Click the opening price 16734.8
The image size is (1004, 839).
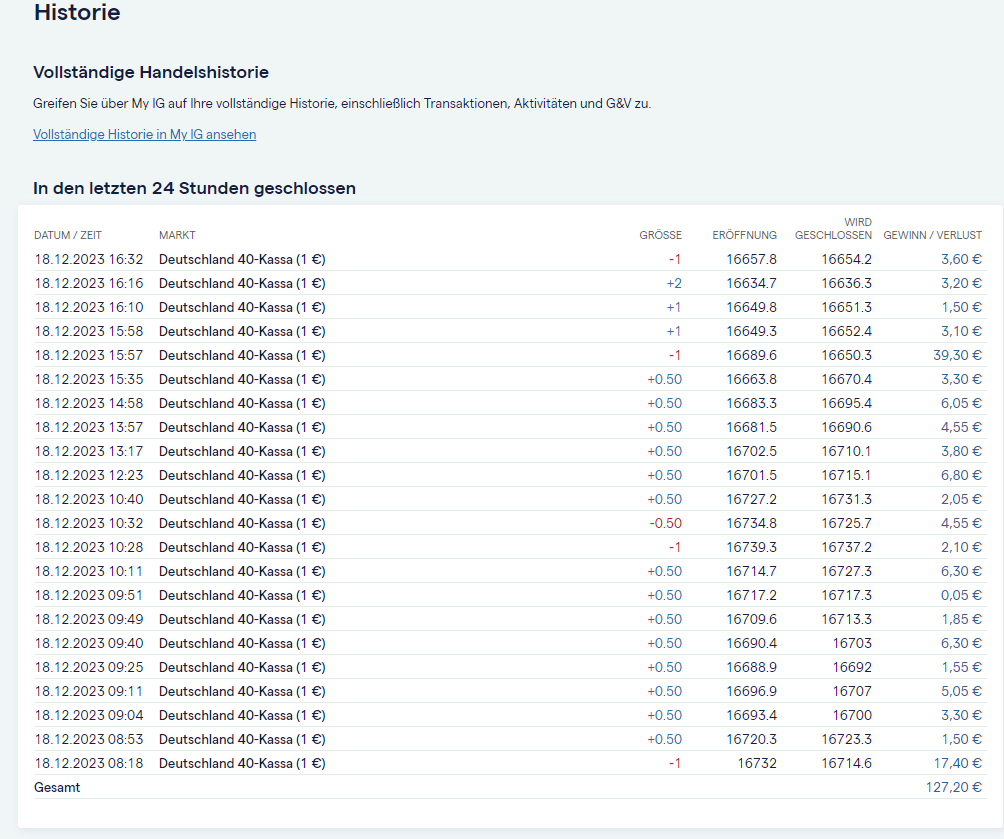pyautogui.click(x=751, y=523)
